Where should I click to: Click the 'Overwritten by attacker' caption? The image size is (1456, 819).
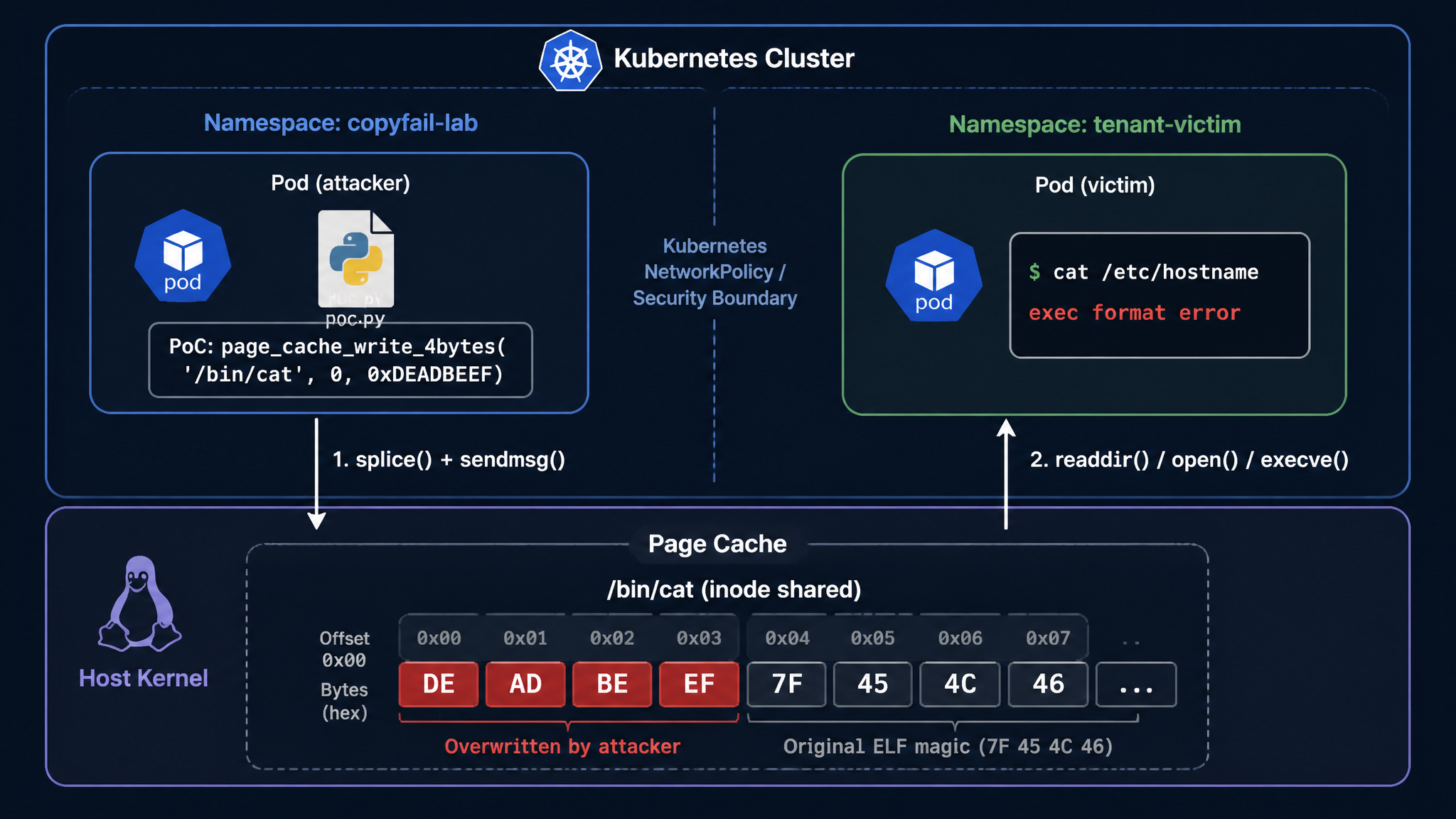pos(562,746)
